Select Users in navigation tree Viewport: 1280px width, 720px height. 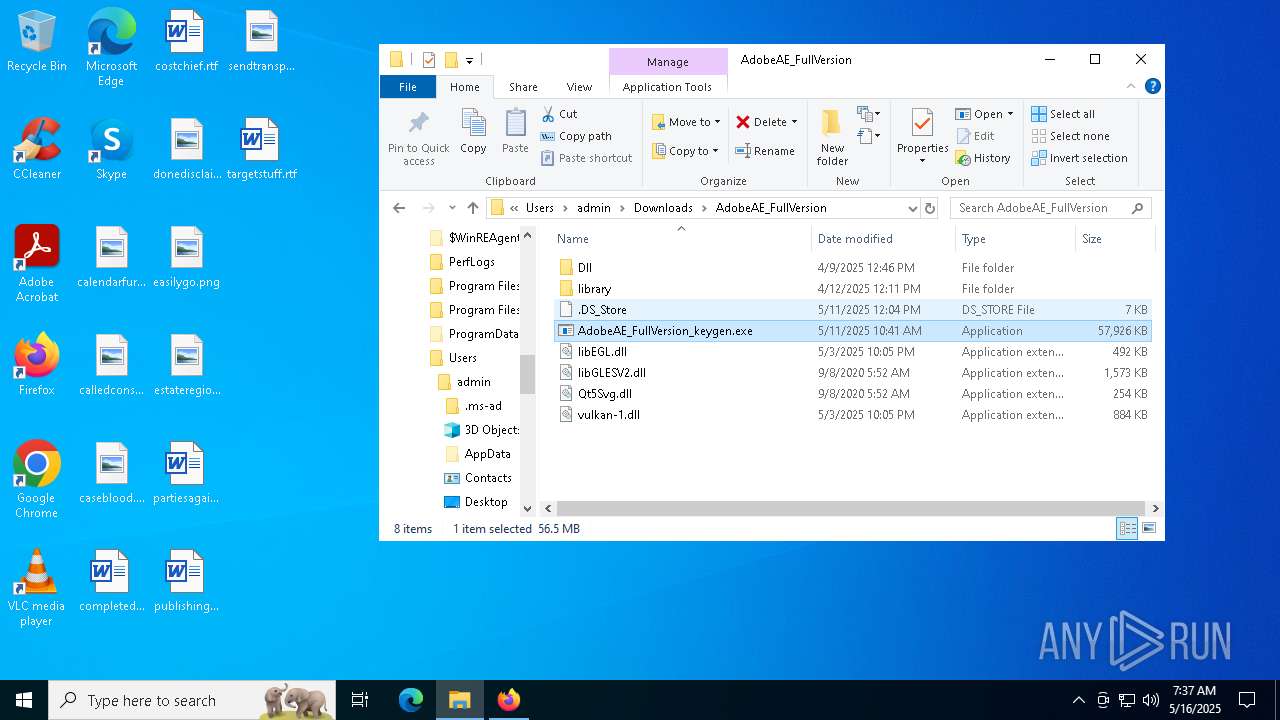(x=462, y=358)
